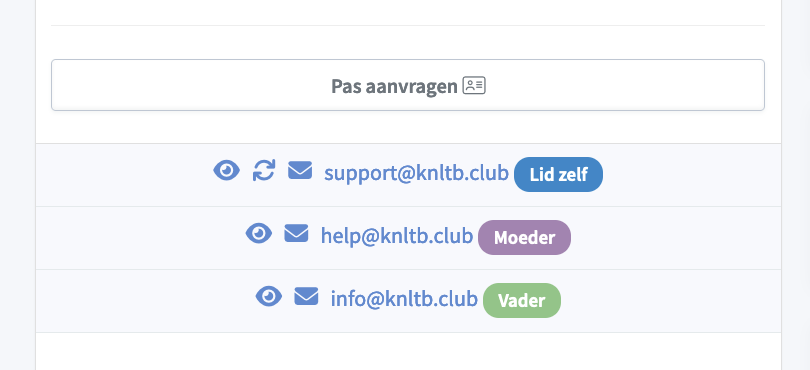
Task: Click the envelope icon before help@knltb.club
Action: tap(296, 233)
